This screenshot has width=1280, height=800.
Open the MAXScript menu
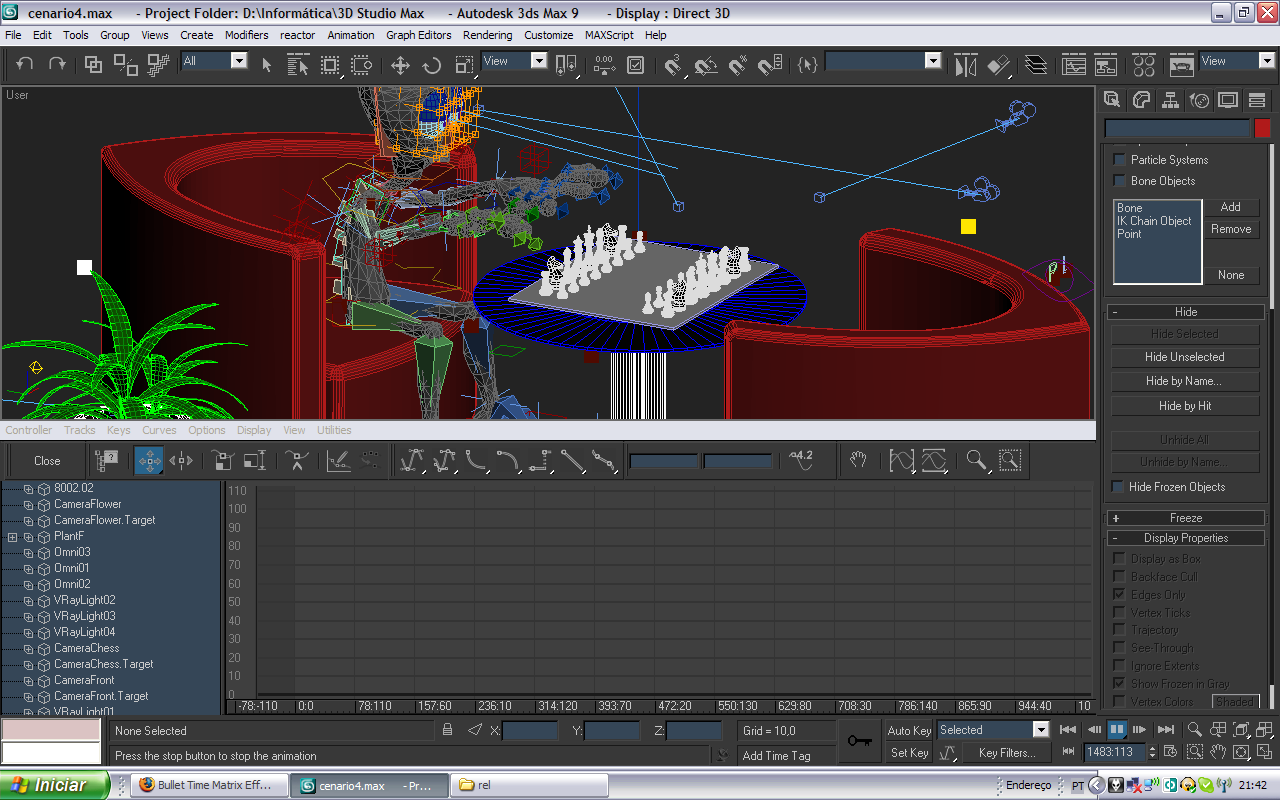(609, 35)
